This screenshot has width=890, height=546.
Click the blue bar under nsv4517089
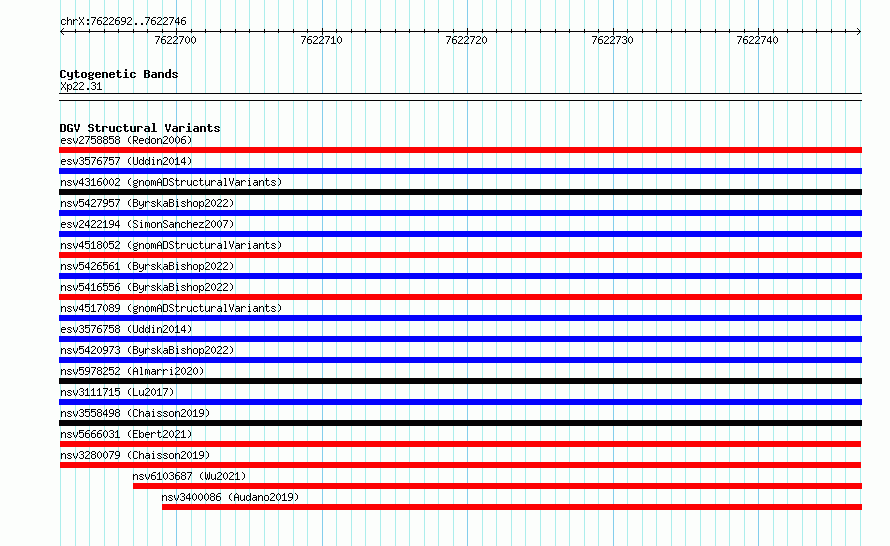tap(460, 318)
